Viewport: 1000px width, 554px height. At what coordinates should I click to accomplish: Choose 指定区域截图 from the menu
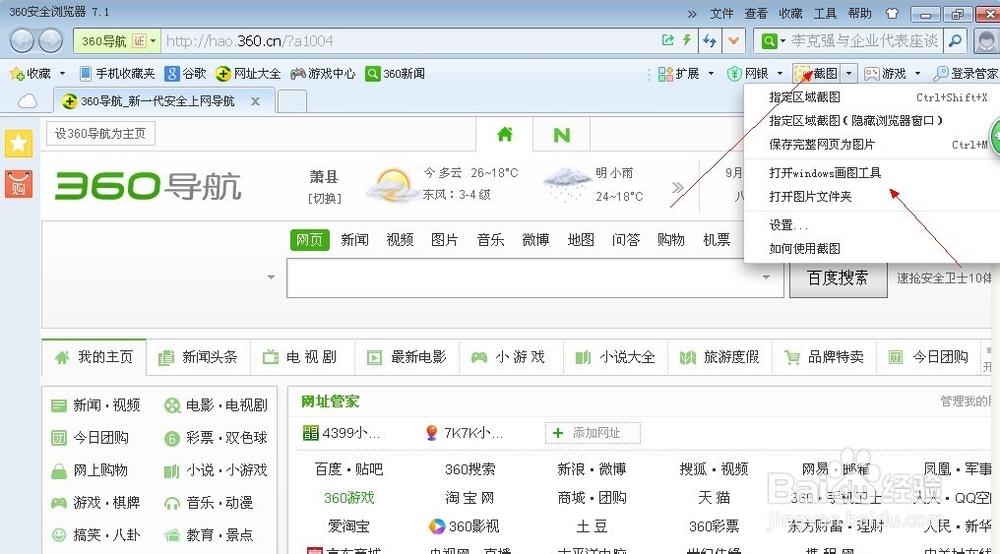(872, 97)
